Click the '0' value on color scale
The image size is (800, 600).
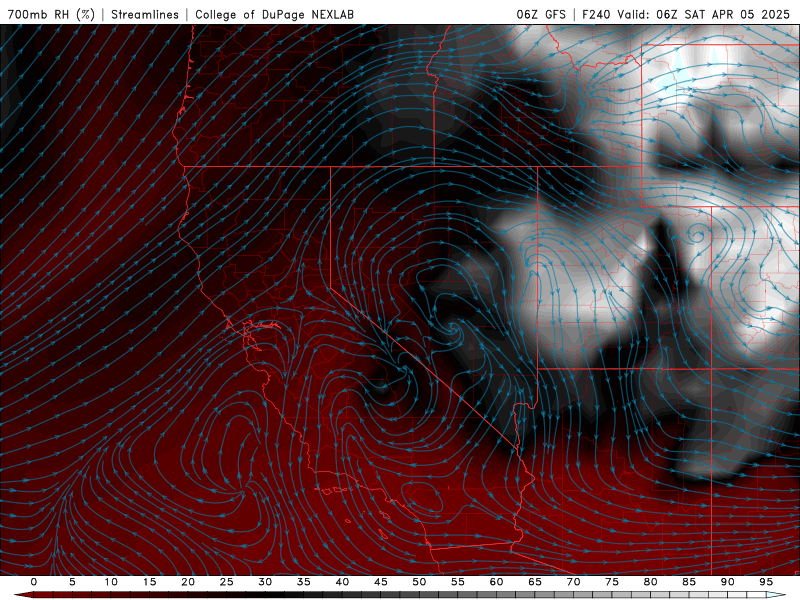34,582
